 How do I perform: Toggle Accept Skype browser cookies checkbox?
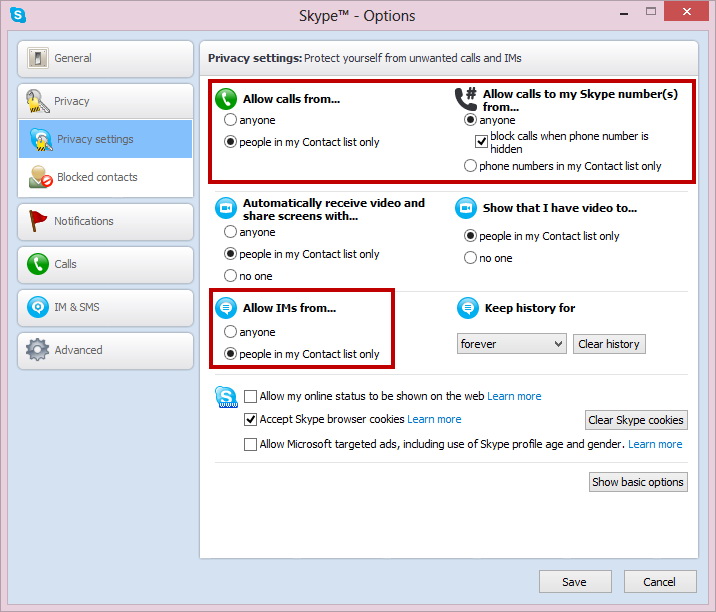tap(250, 419)
